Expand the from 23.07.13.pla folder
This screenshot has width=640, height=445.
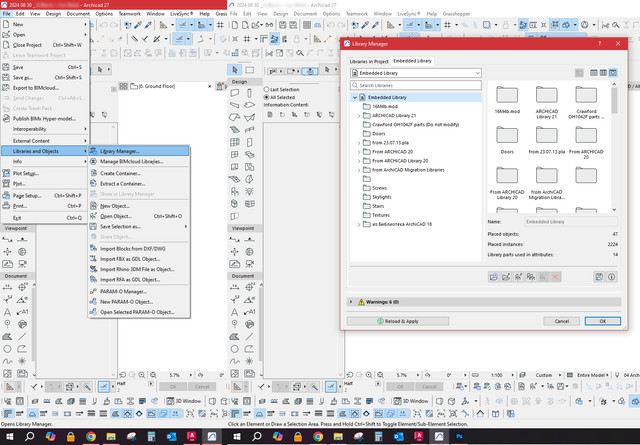click(x=359, y=143)
